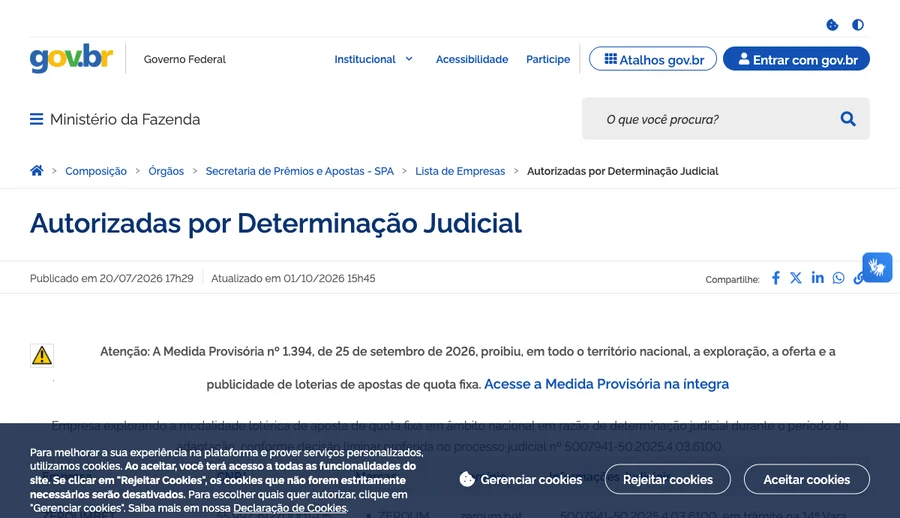The width and height of the screenshot is (900, 518).
Task: Toggle high contrast mode icon
Action: click(x=858, y=25)
